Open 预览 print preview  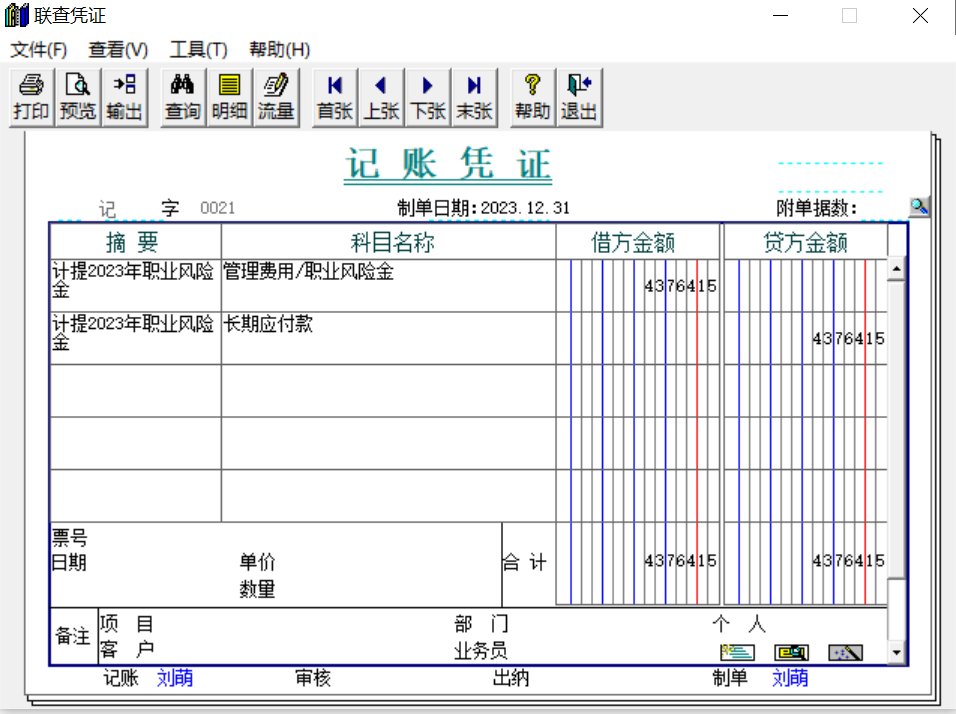(77, 97)
